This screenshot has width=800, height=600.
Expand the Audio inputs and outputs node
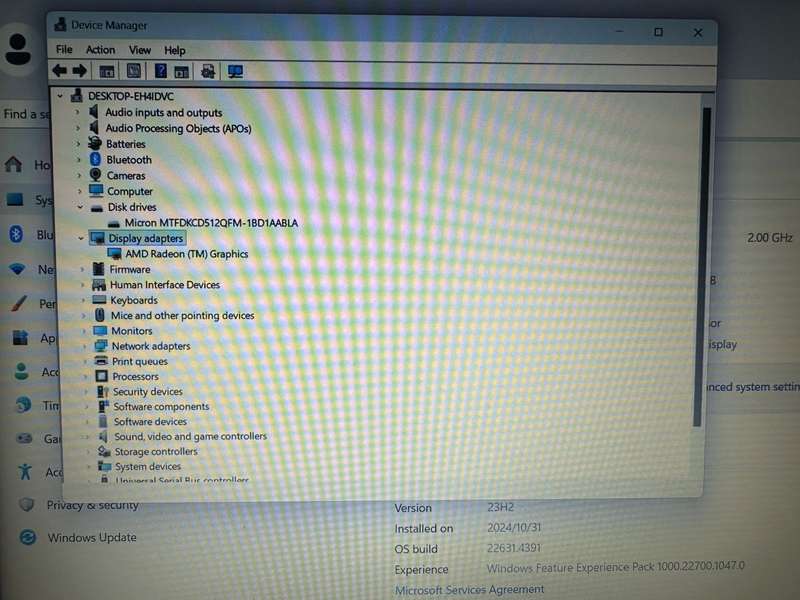78,112
